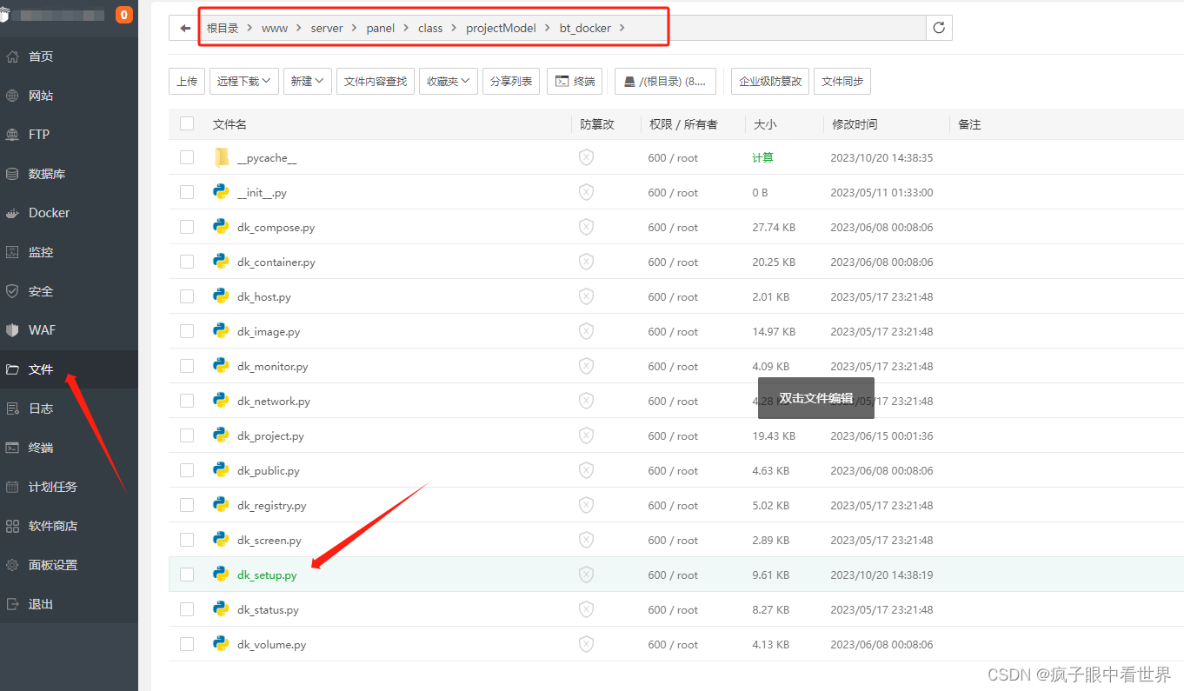Click 文件内容查找 button
Viewport: 1184px width, 691px height.
(x=375, y=82)
